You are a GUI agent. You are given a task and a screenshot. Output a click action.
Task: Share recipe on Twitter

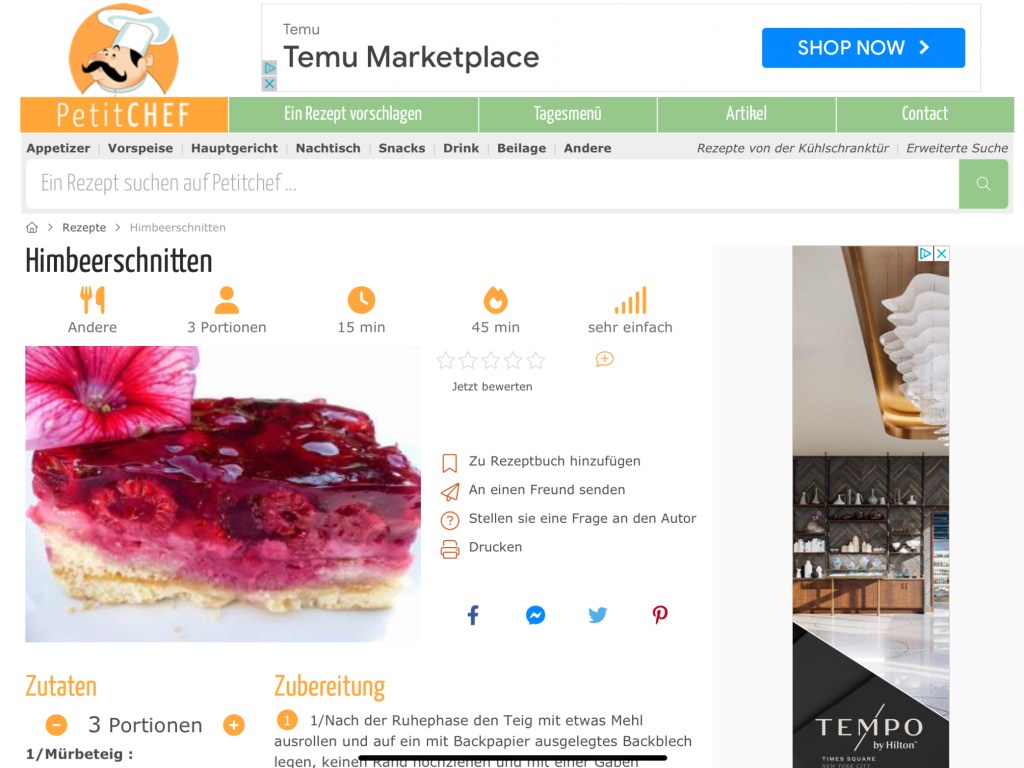pos(598,615)
